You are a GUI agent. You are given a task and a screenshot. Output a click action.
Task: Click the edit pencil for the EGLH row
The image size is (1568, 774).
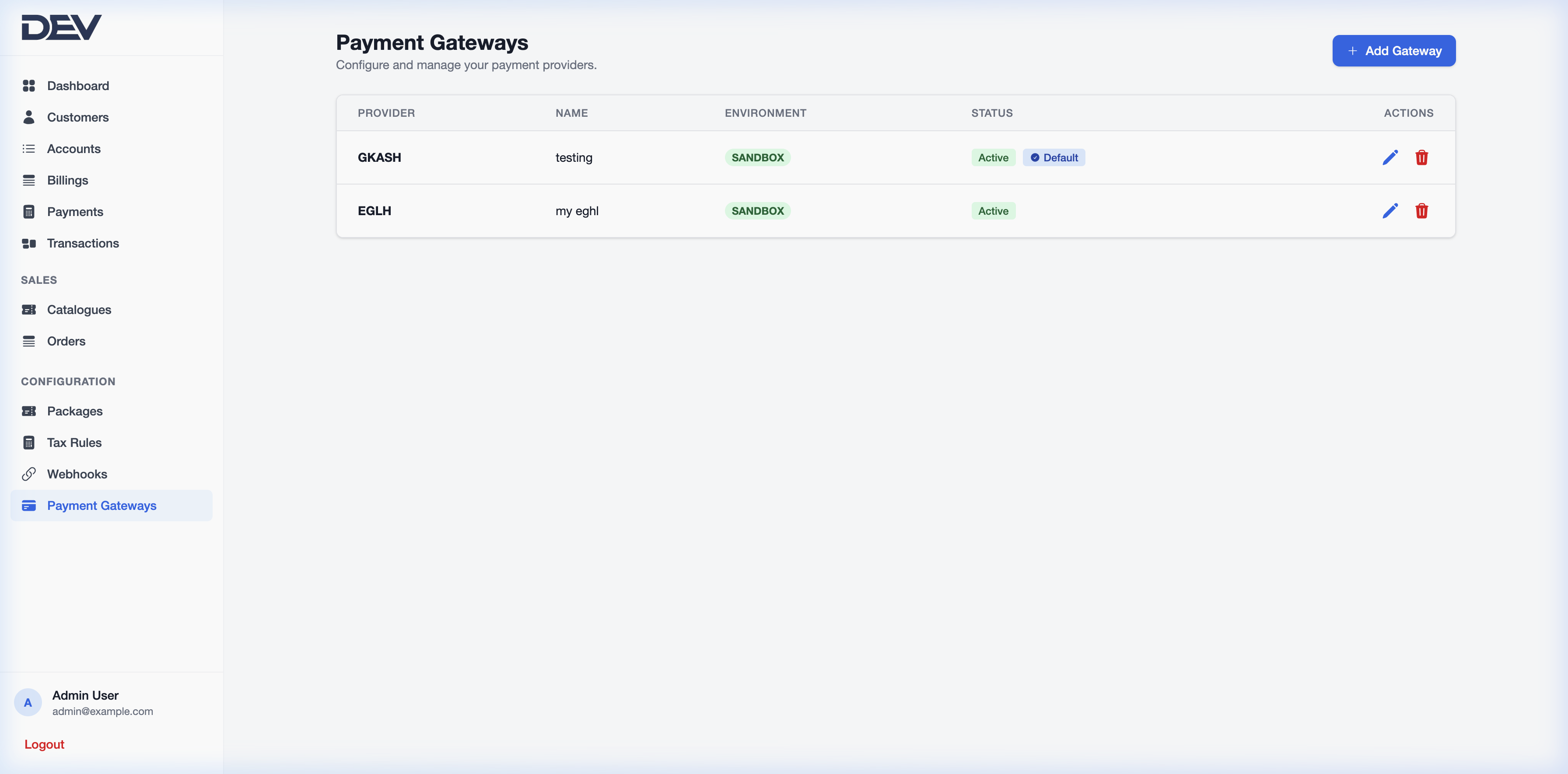pos(1390,210)
